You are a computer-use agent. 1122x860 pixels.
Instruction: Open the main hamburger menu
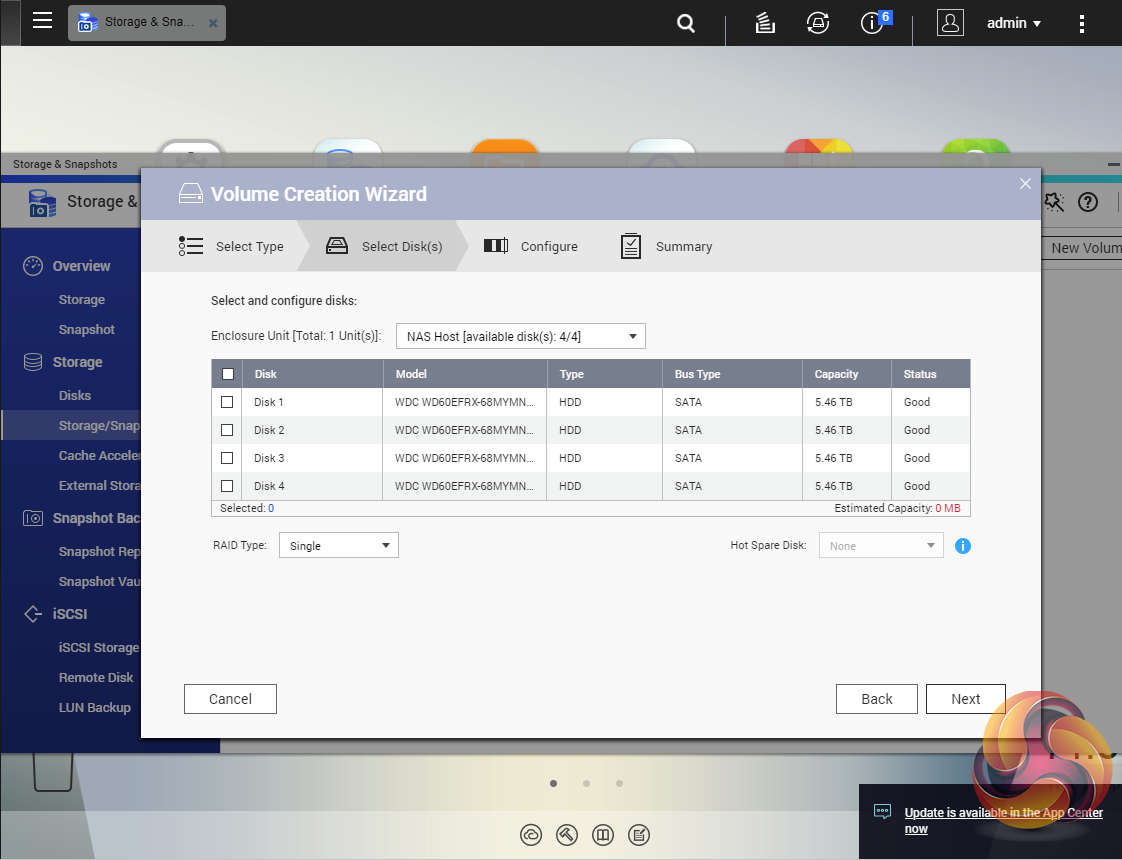pyautogui.click(x=42, y=21)
